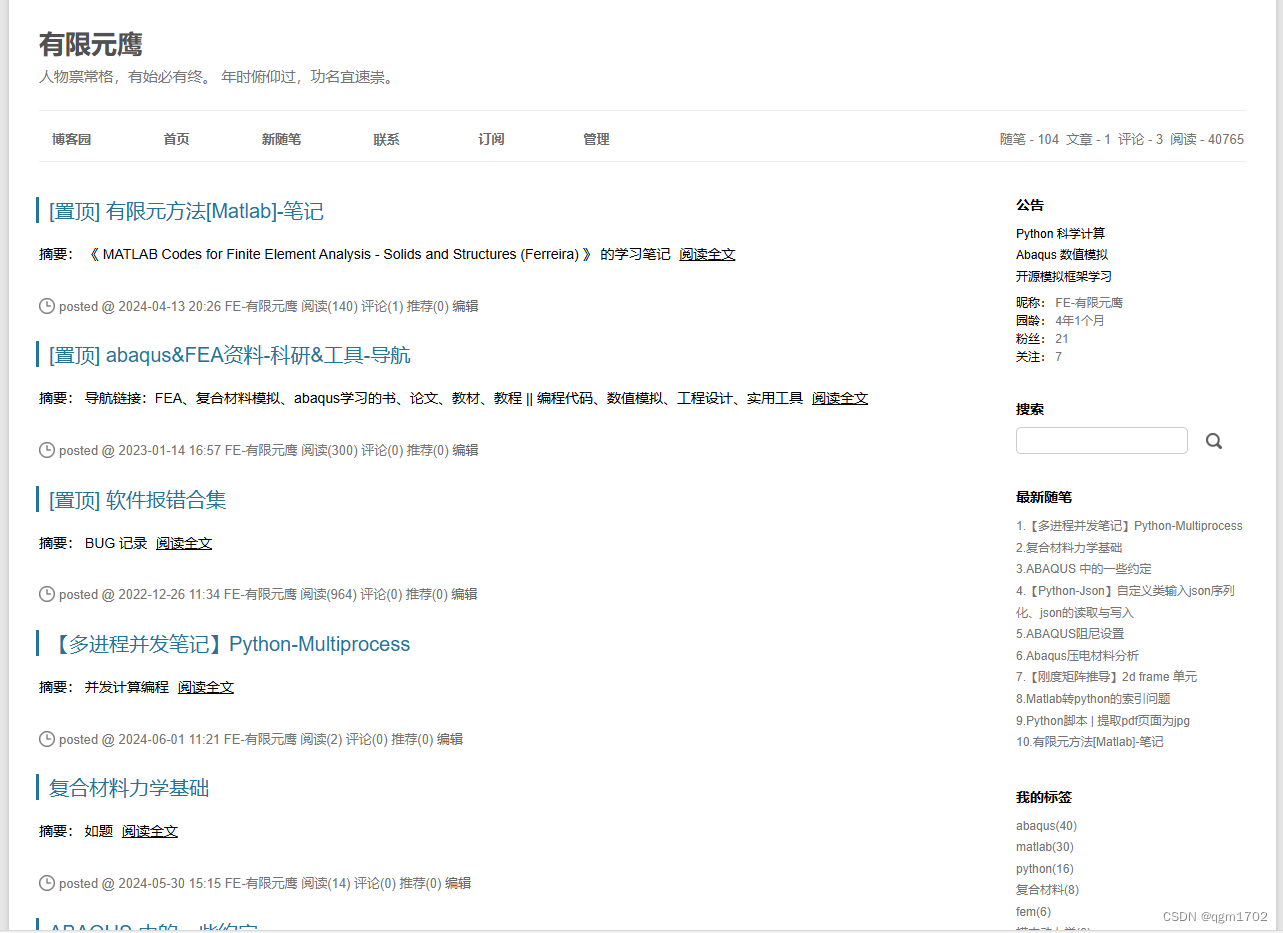The height and width of the screenshot is (933, 1283).
Task: Click 阅读全文 next to 并发计算编程
Action: 206,687
